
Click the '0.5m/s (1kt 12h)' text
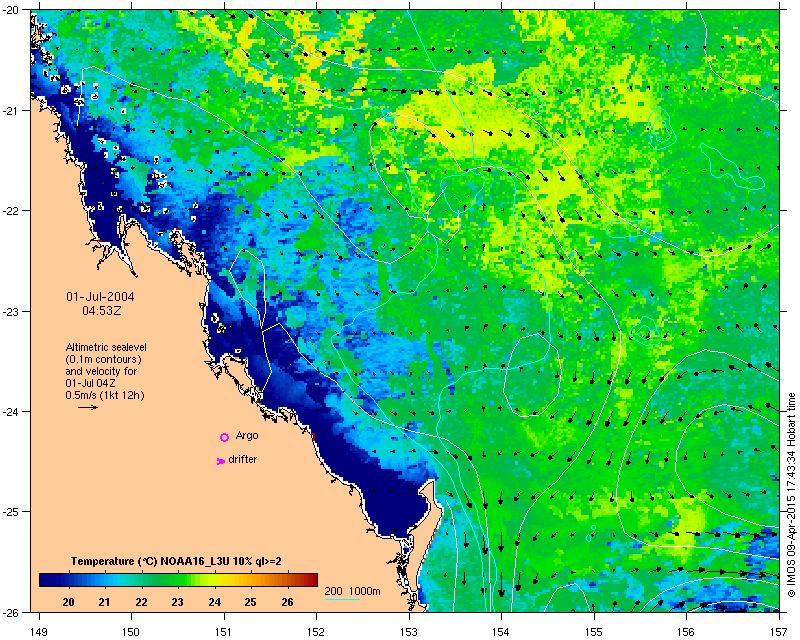coord(105,395)
